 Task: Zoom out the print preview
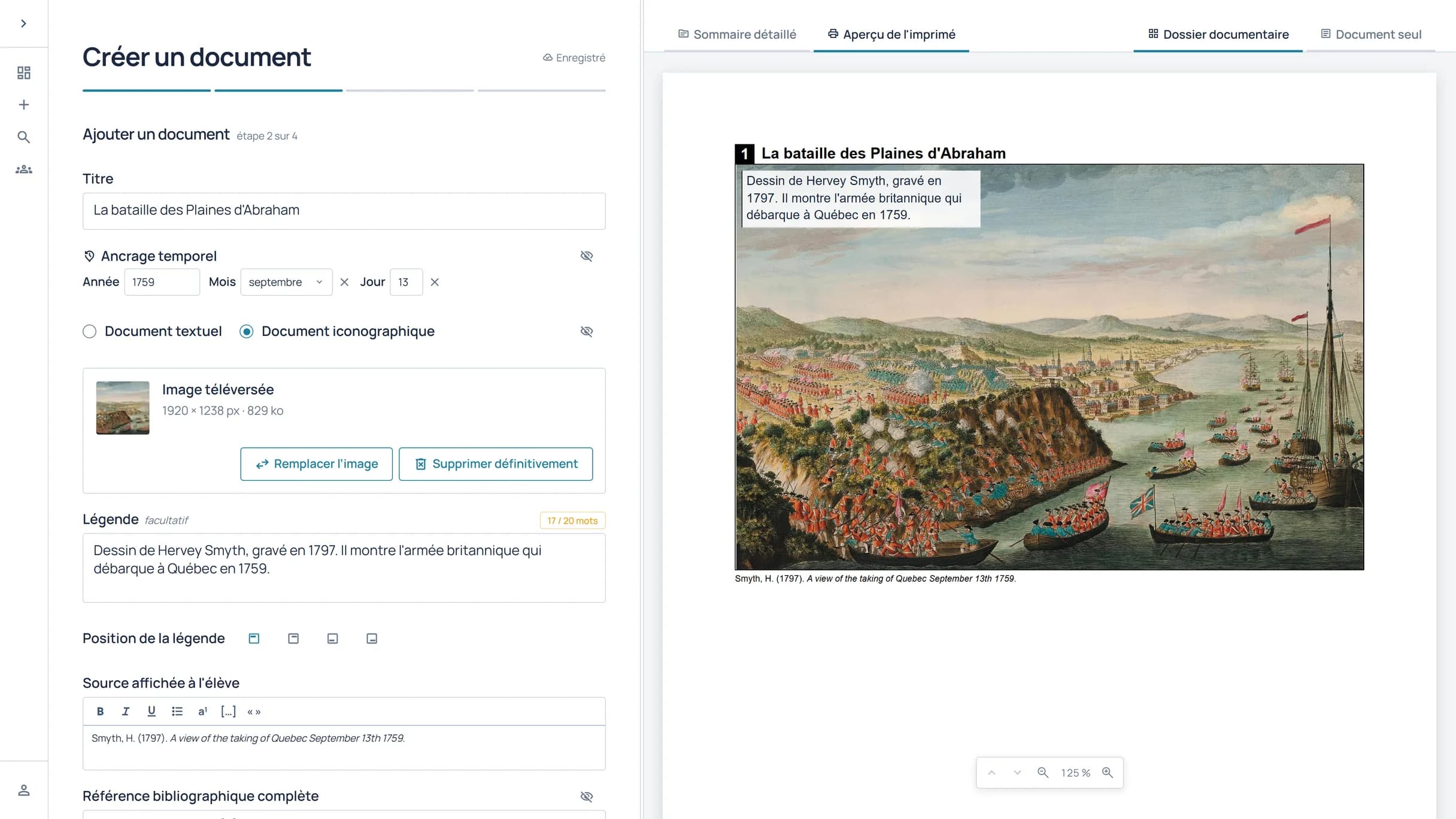[1043, 773]
